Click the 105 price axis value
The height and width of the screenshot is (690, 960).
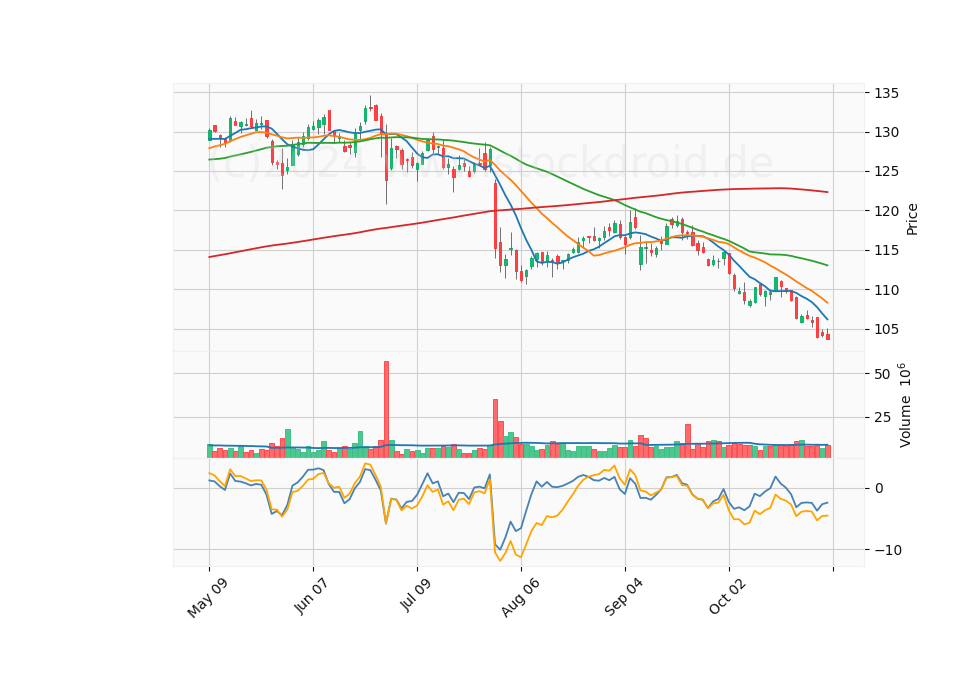pyautogui.click(x=887, y=329)
